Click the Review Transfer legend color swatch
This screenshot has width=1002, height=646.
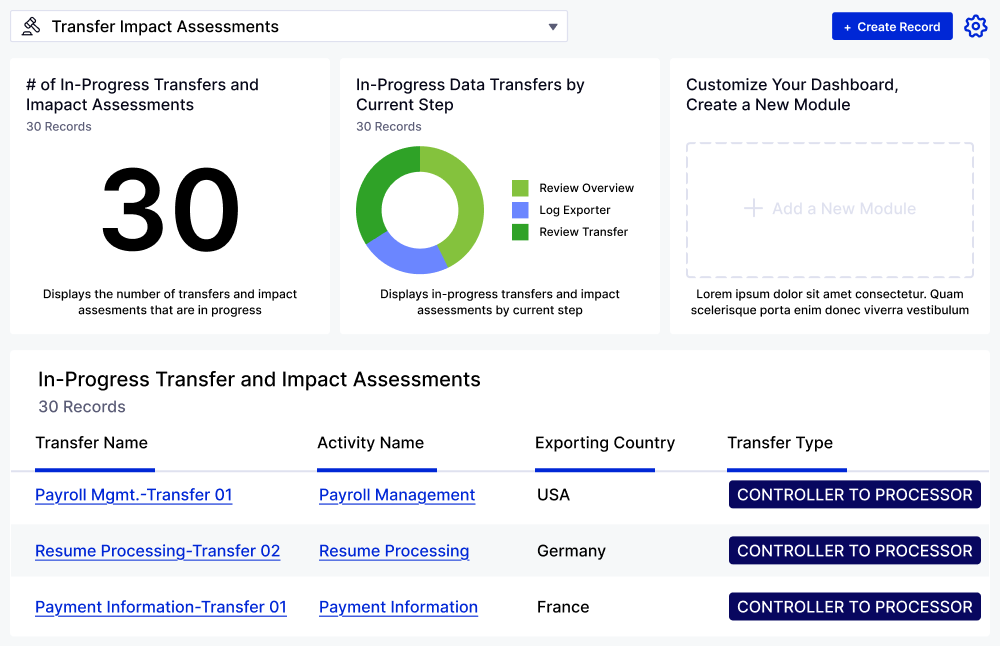tap(520, 232)
